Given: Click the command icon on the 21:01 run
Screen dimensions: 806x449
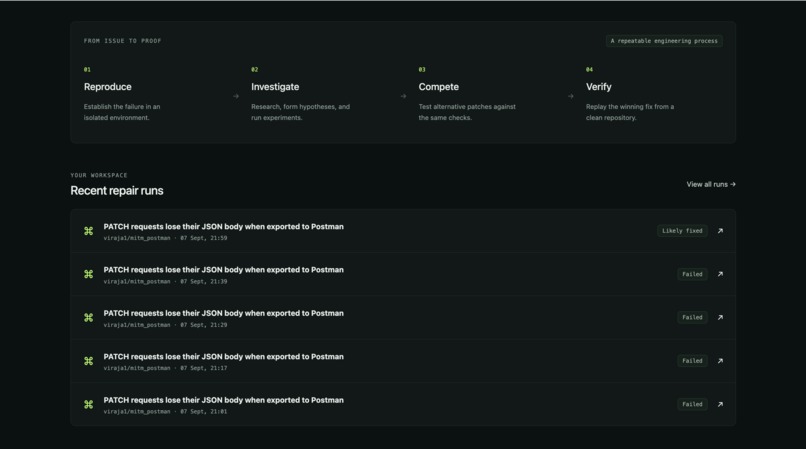Looking at the screenshot, I should (88, 404).
